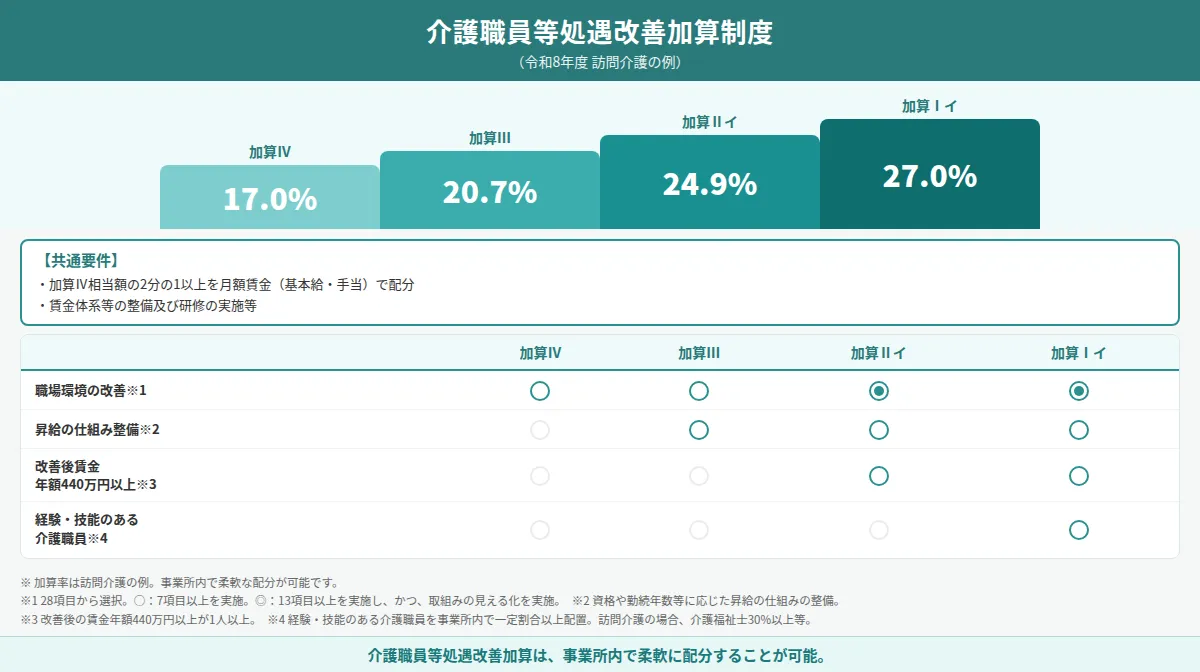Viewport: 1200px width, 672px height.
Task: Click the 加算IIイ label above the 24.9% bar
Action: [710, 122]
